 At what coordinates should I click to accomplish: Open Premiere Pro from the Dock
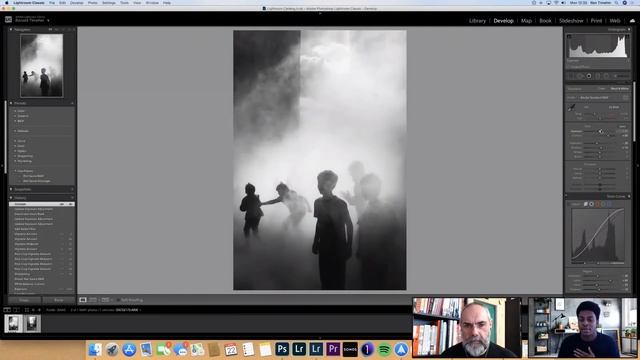(x=333, y=349)
